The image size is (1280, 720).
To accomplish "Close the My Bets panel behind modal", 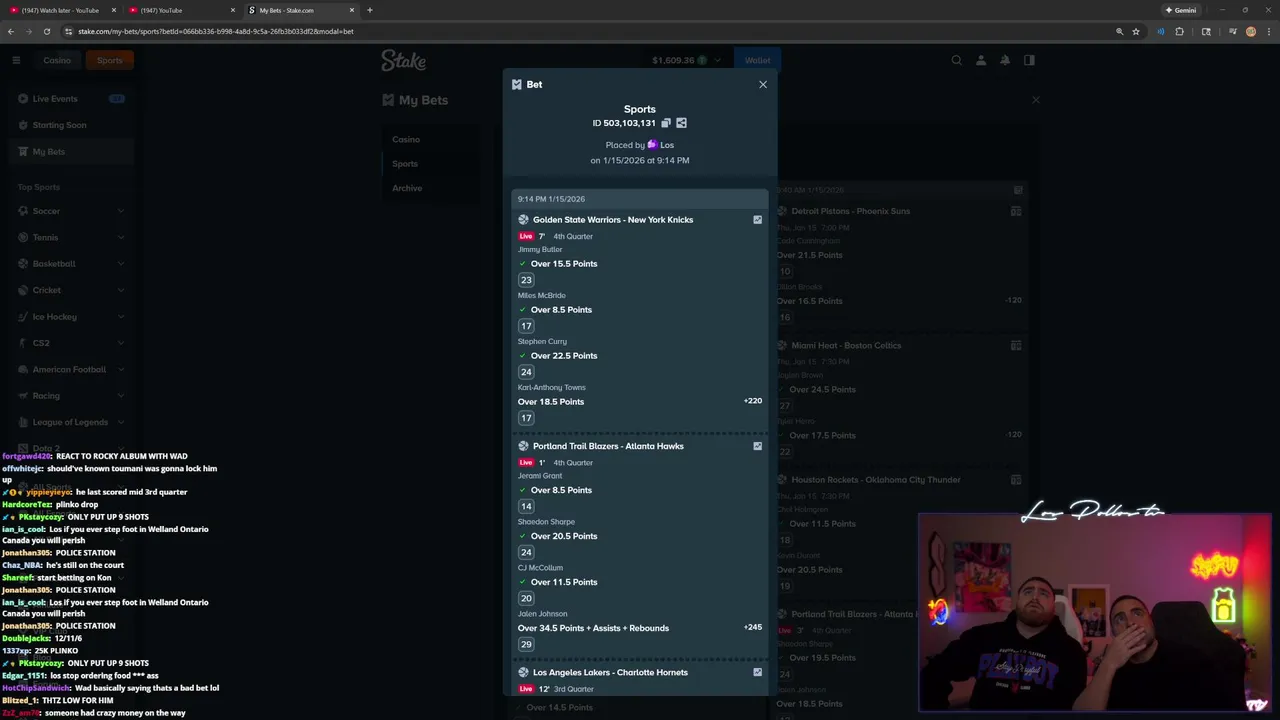I will (x=1036, y=100).
